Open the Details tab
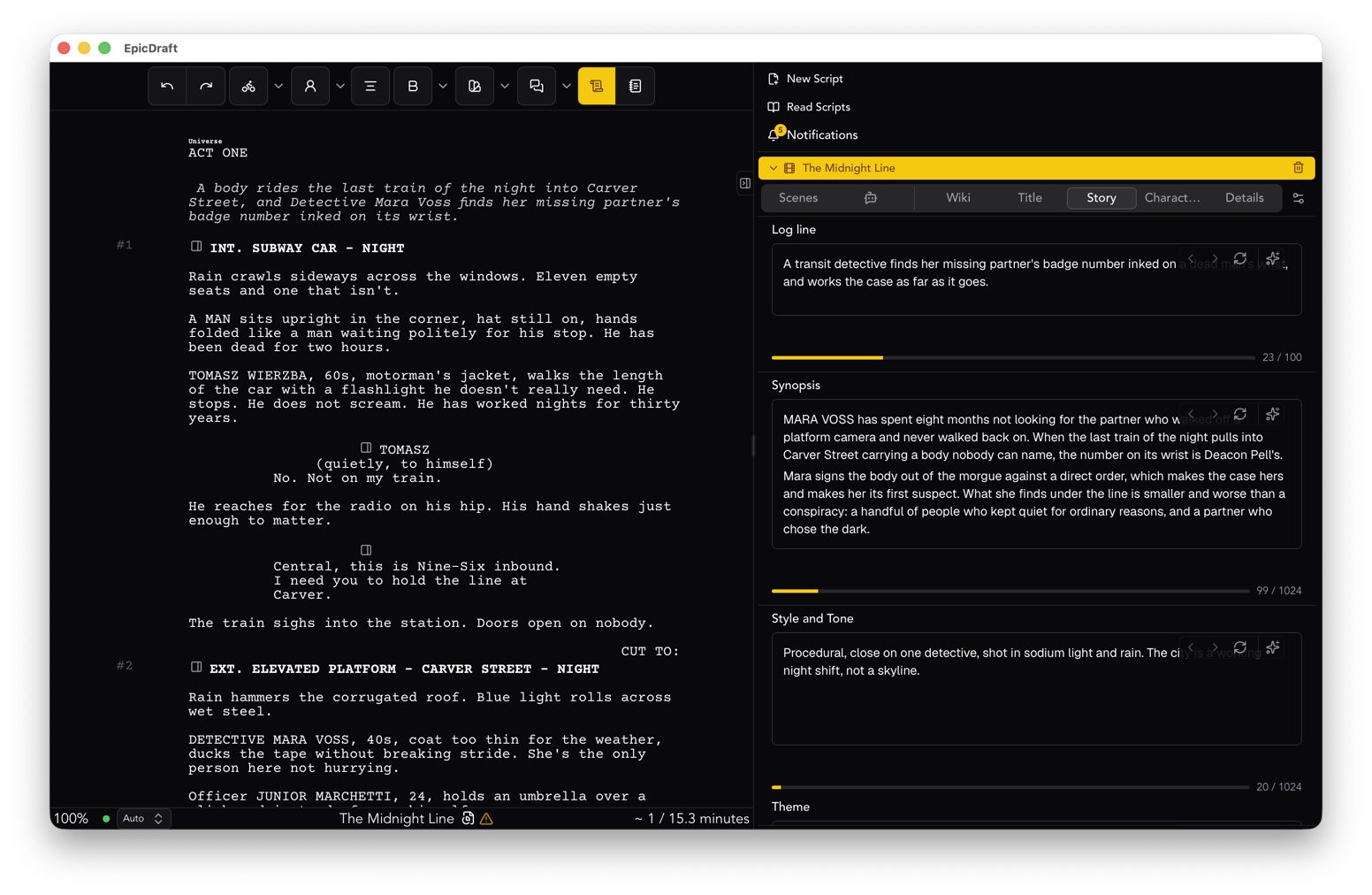The height and width of the screenshot is (895, 1372). click(x=1244, y=198)
